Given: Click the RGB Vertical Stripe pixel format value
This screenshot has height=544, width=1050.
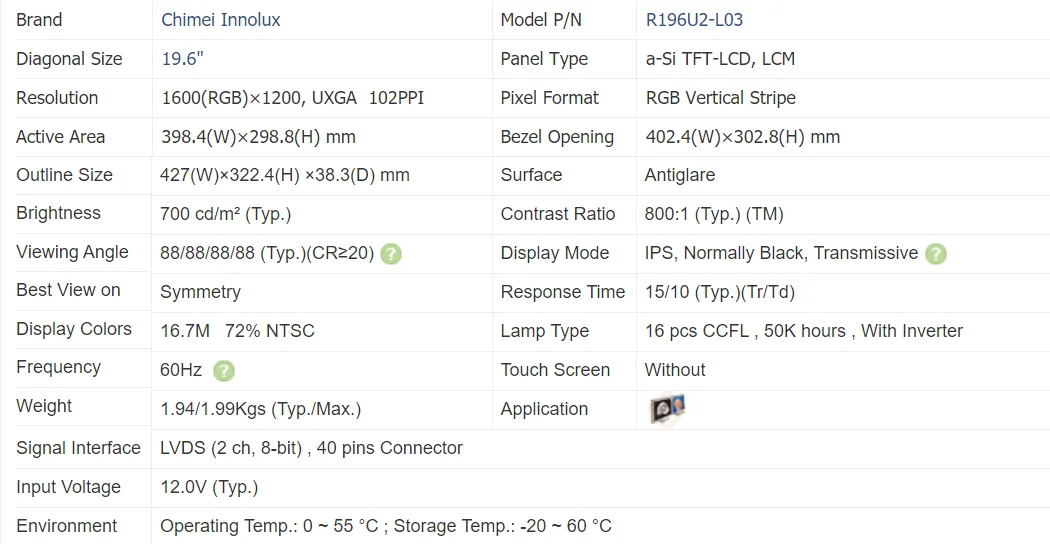Looking at the screenshot, I should (720, 98).
